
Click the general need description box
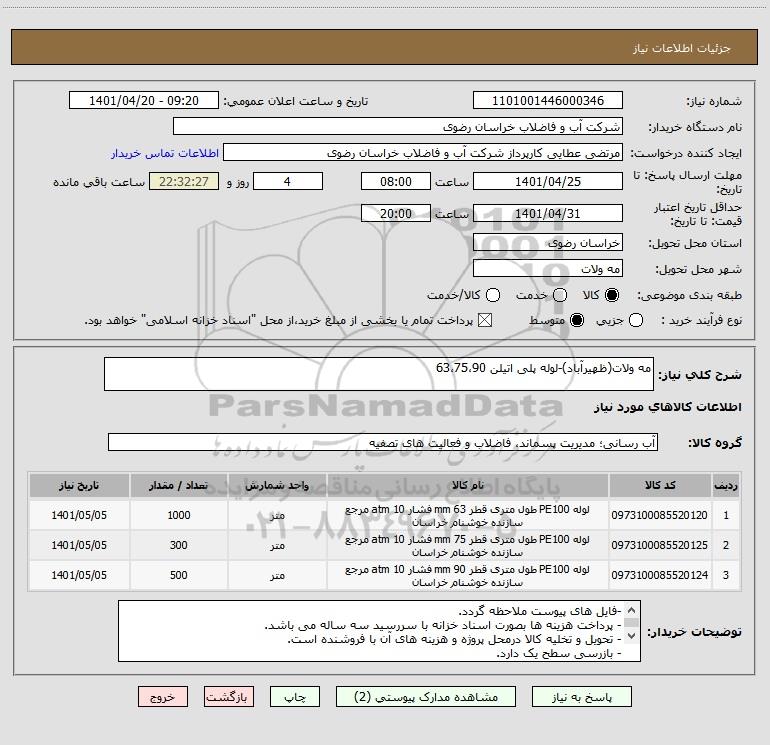pos(379,374)
